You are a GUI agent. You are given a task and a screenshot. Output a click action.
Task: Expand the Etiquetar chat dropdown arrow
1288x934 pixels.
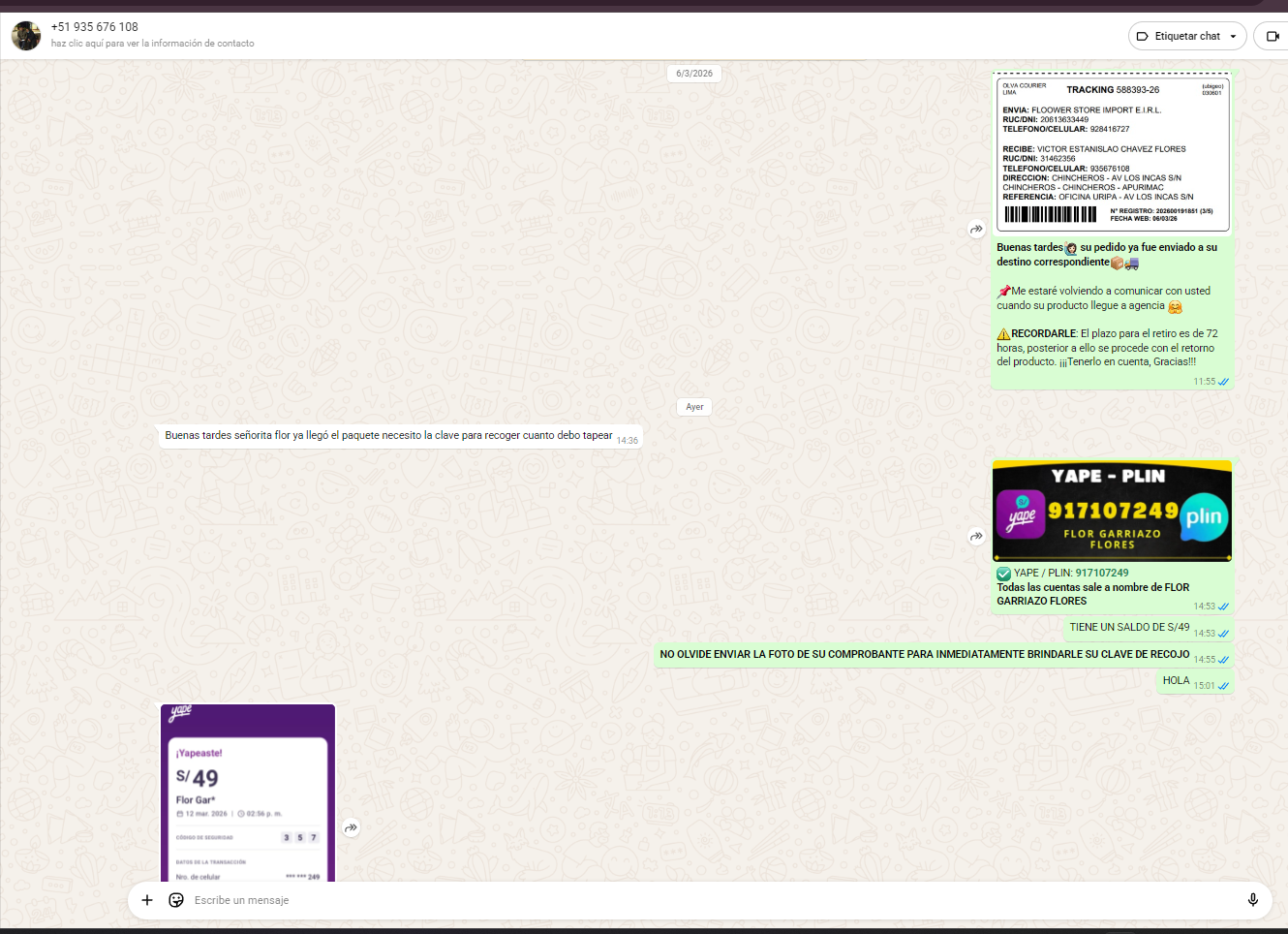point(1233,37)
